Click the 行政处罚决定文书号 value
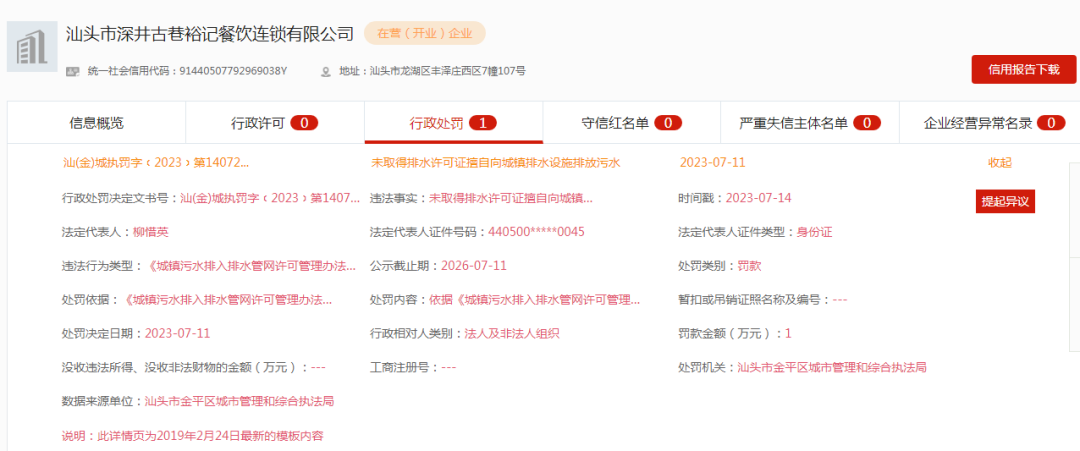1080x451 pixels. pyautogui.click(x=270, y=198)
